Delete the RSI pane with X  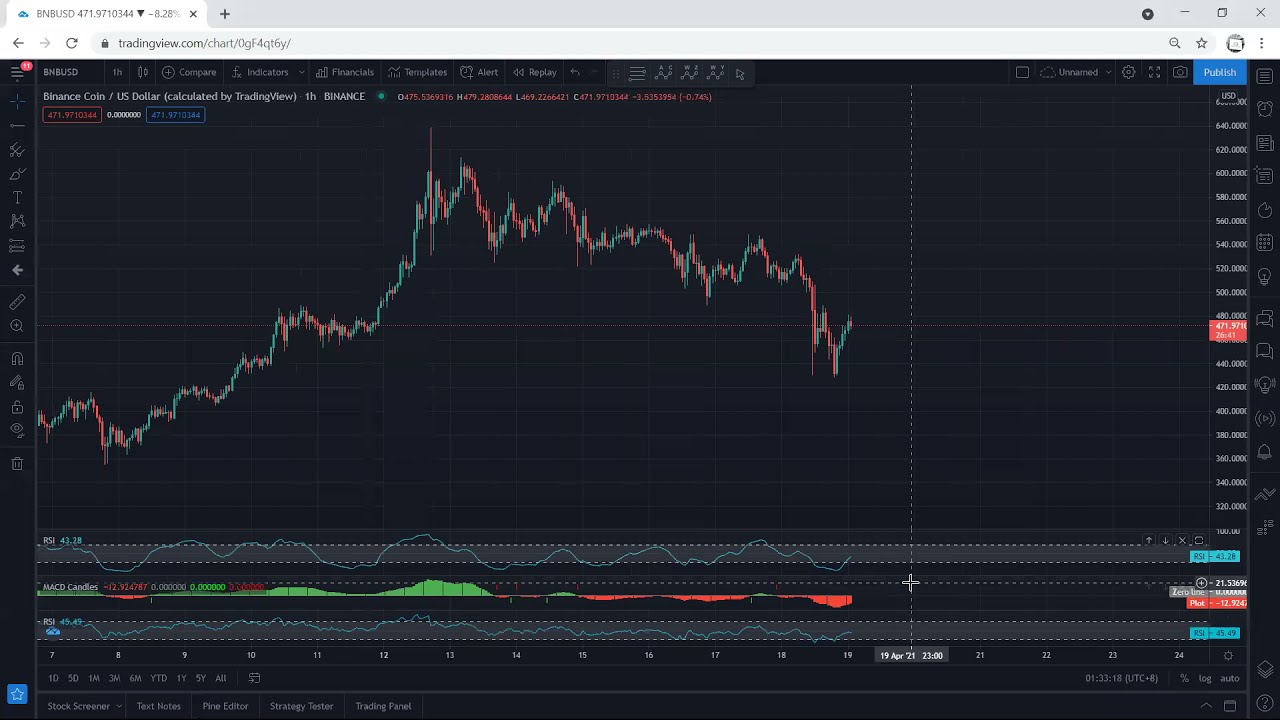(1182, 541)
